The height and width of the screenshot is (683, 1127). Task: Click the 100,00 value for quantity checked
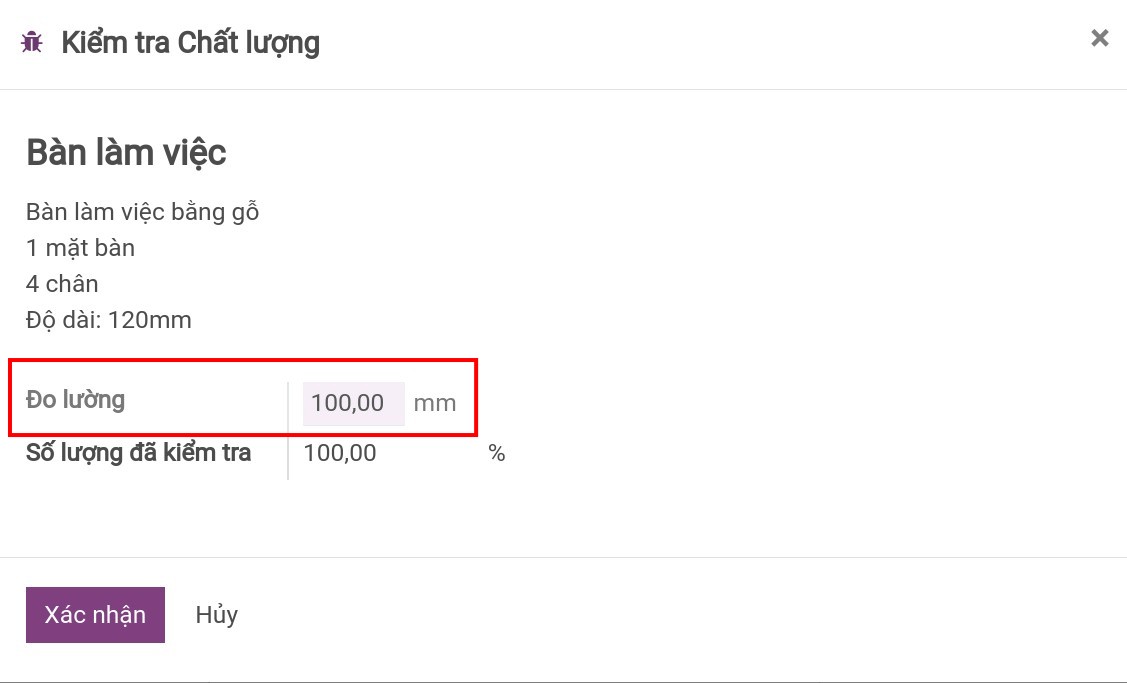(340, 453)
